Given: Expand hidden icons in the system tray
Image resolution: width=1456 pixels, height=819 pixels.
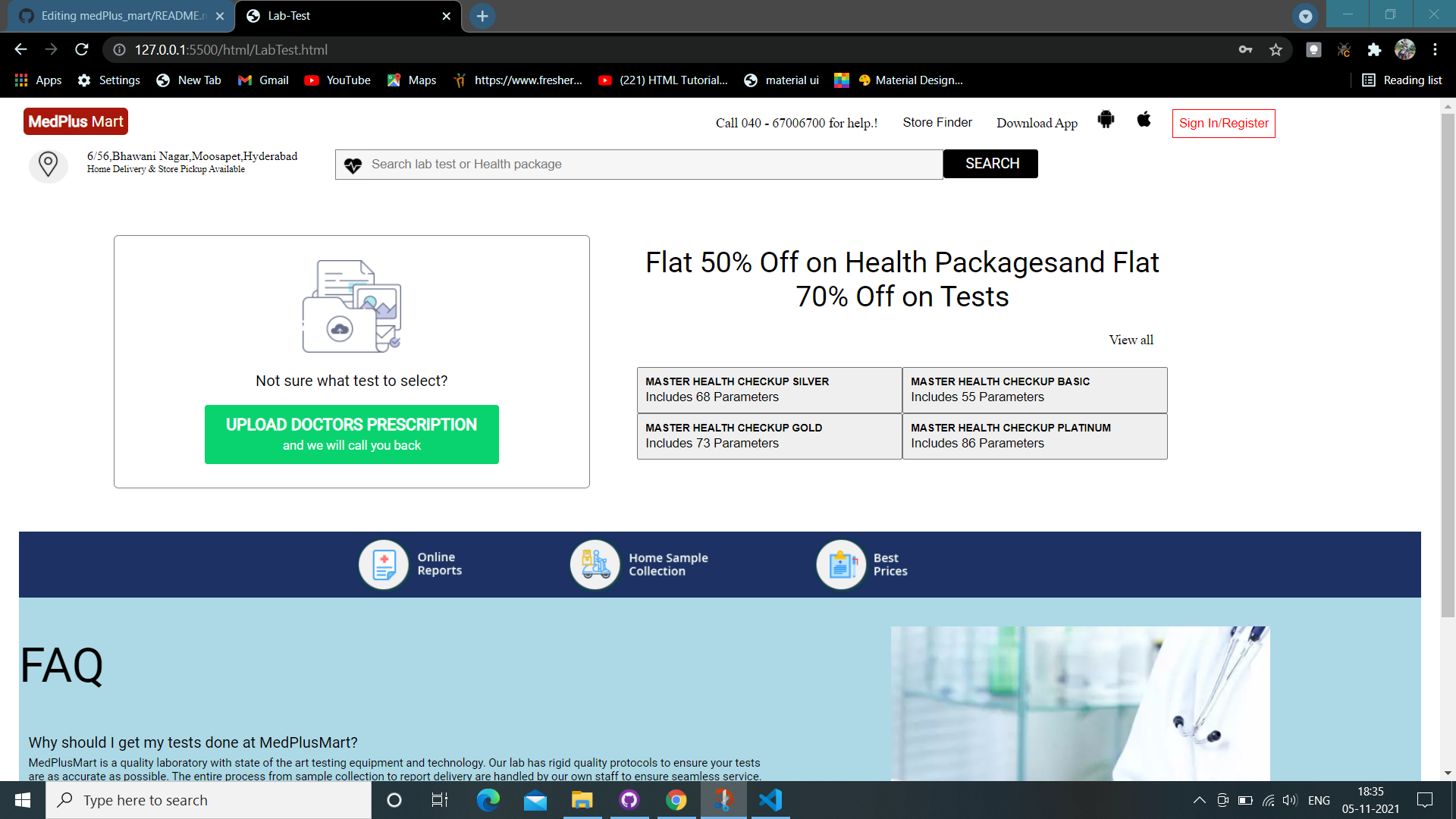Looking at the screenshot, I should 1200,800.
